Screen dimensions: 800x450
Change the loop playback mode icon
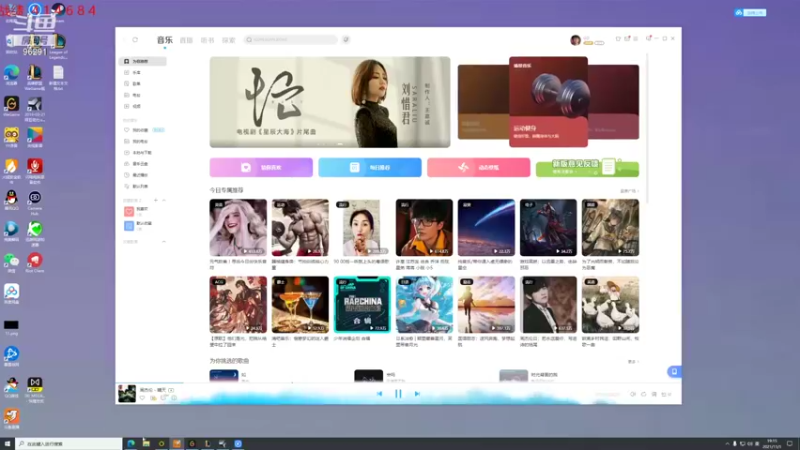tap(643, 394)
